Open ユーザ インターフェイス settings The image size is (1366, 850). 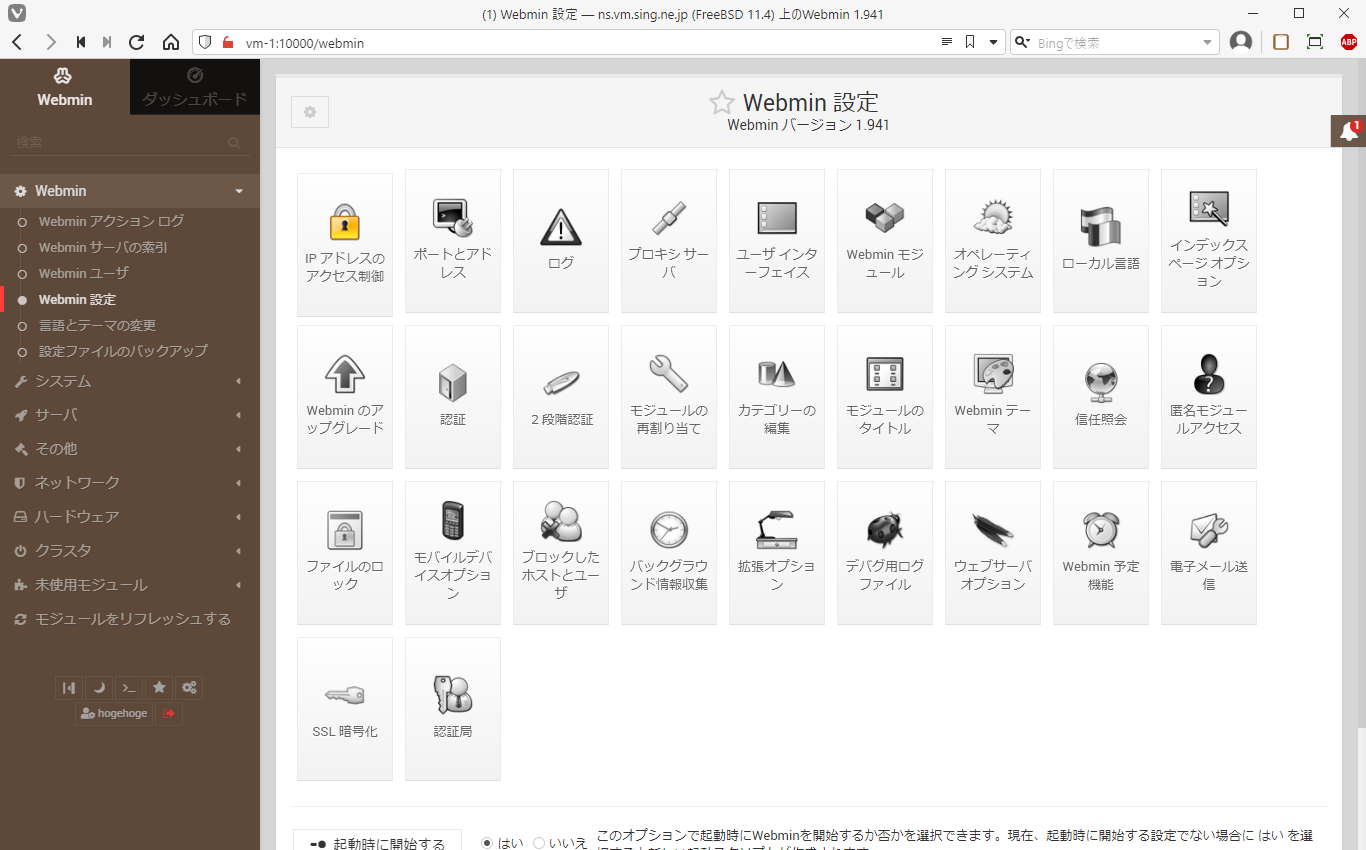tap(777, 241)
